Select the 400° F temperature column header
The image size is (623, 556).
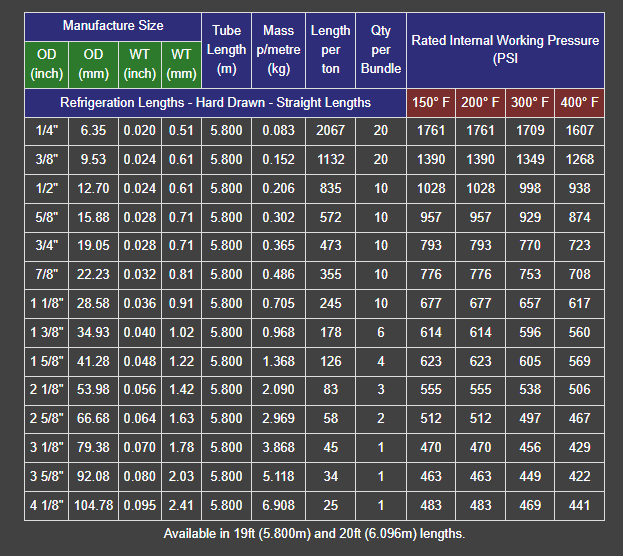click(579, 103)
